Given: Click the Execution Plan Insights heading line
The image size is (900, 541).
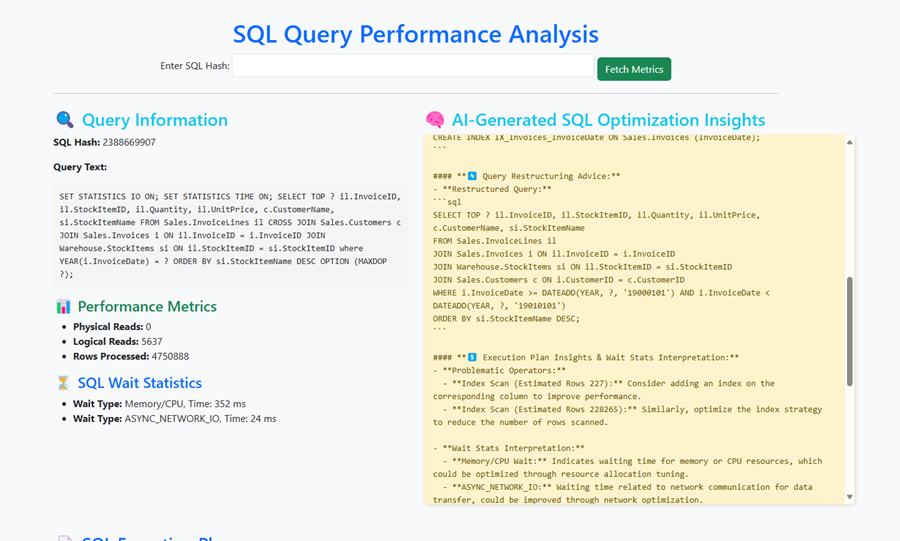Looking at the screenshot, I should click(x=586, y=357).
